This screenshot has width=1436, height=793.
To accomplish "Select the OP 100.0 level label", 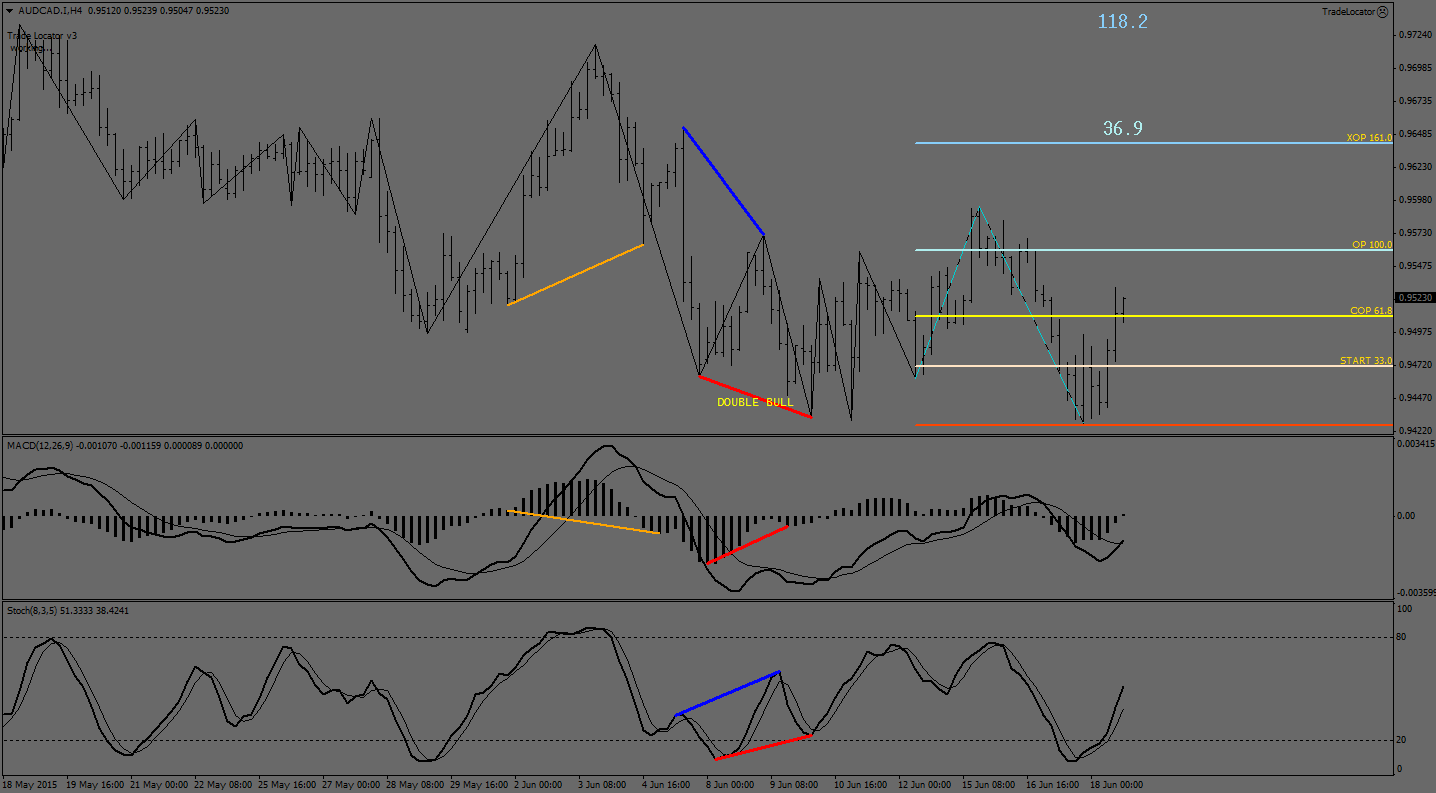I will tap(1371, 244).
